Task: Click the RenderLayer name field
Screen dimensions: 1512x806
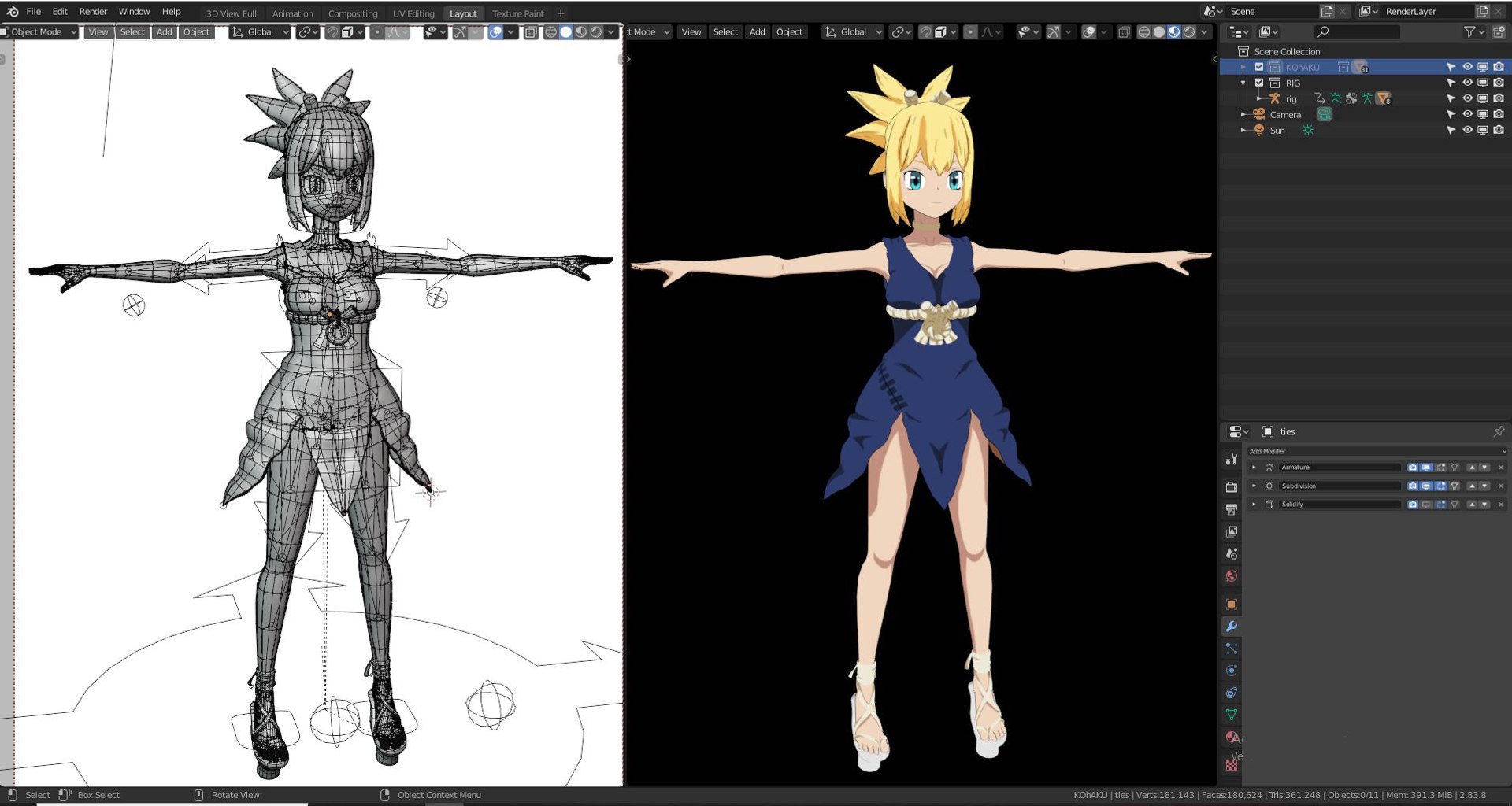Action: (1428, 12)
